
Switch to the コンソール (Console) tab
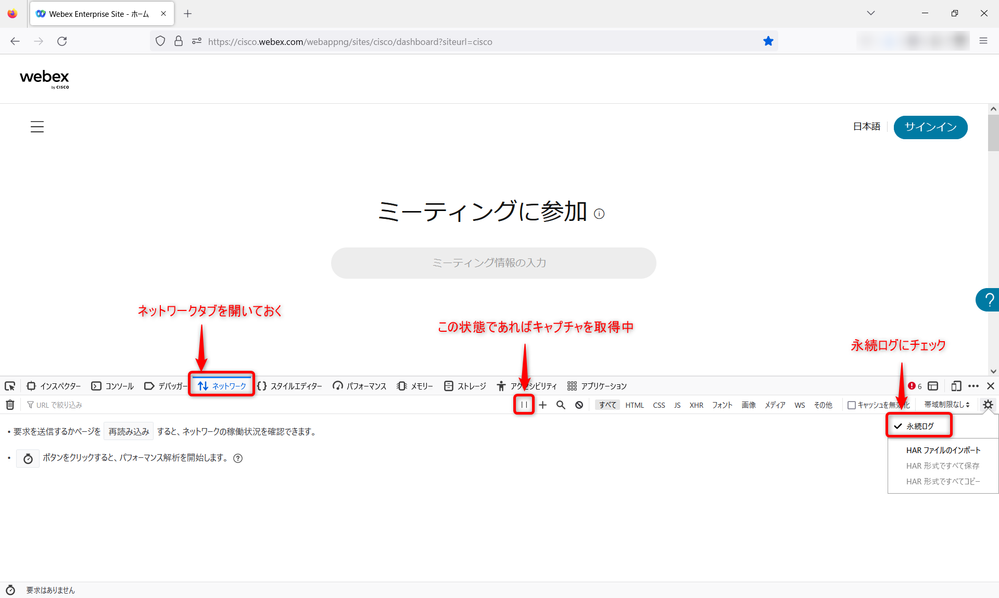click(113, 386)
